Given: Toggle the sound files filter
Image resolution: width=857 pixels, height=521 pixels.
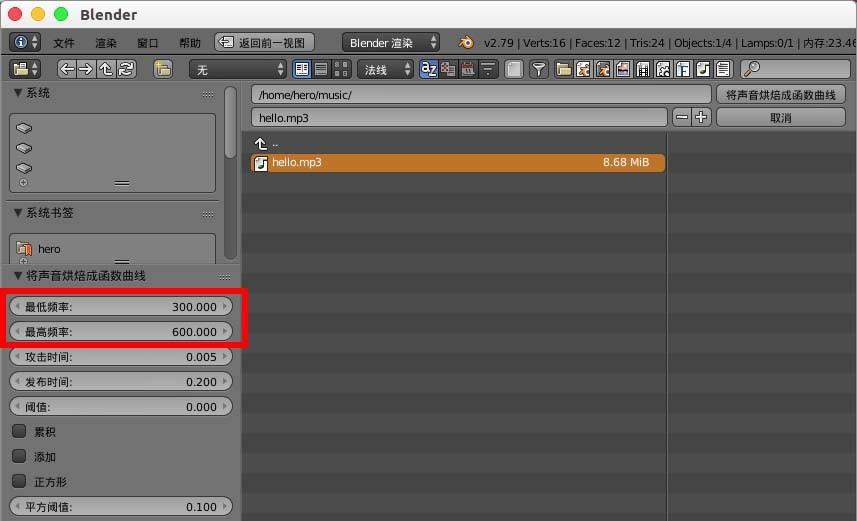Looking at the screenshot, I should tap(703, 69).
